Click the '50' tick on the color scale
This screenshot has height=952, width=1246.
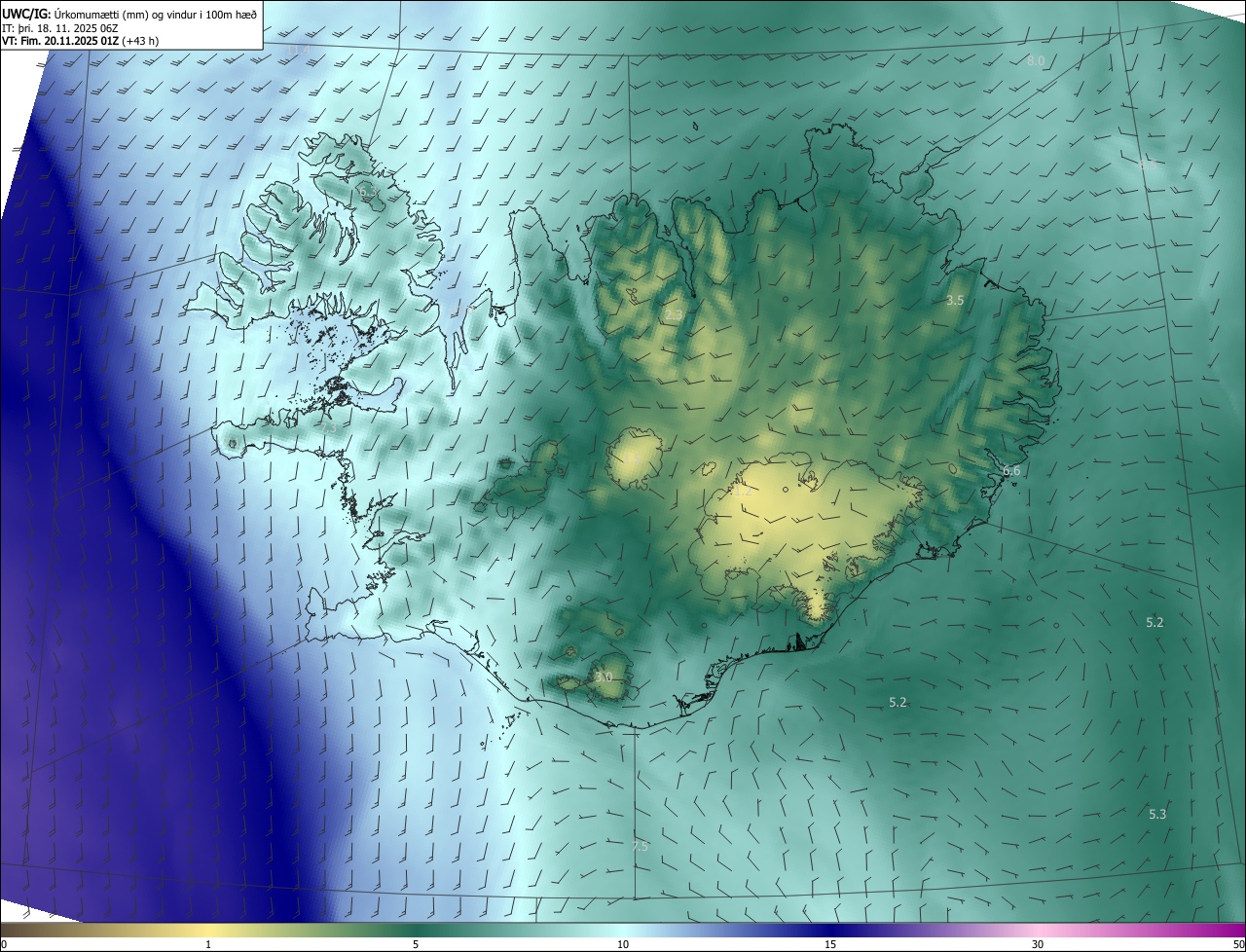[x=1238, y=944]
